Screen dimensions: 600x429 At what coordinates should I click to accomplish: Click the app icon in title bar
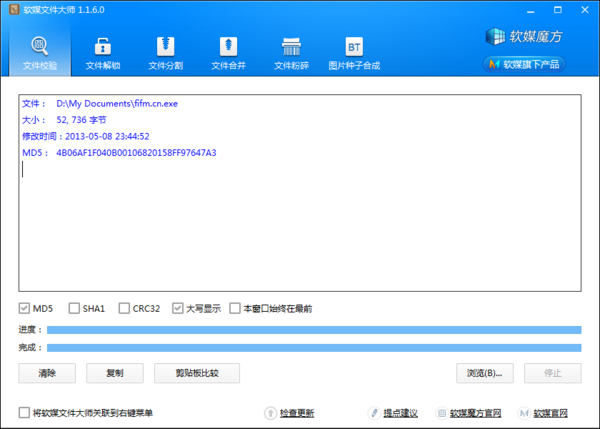[14, 10]
